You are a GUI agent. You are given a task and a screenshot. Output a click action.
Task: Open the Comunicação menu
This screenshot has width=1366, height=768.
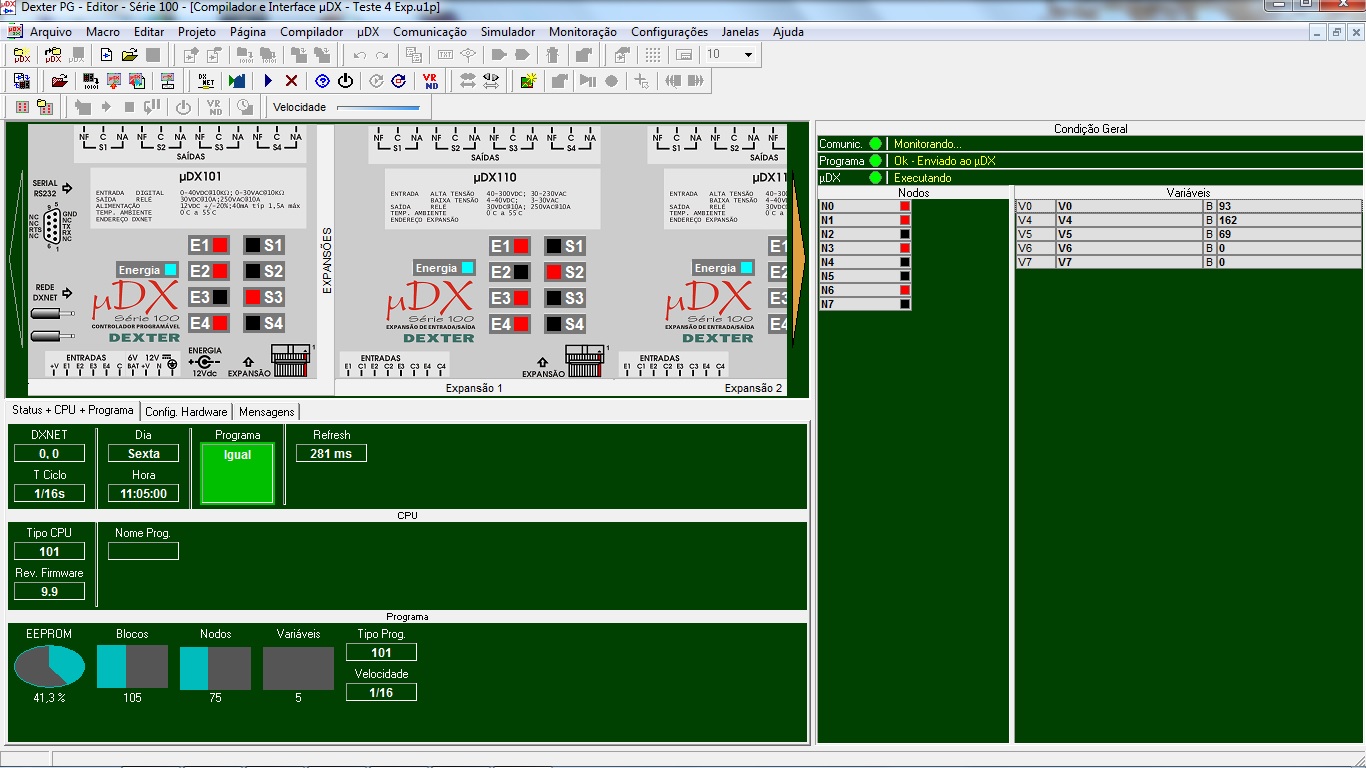point(430,32)
